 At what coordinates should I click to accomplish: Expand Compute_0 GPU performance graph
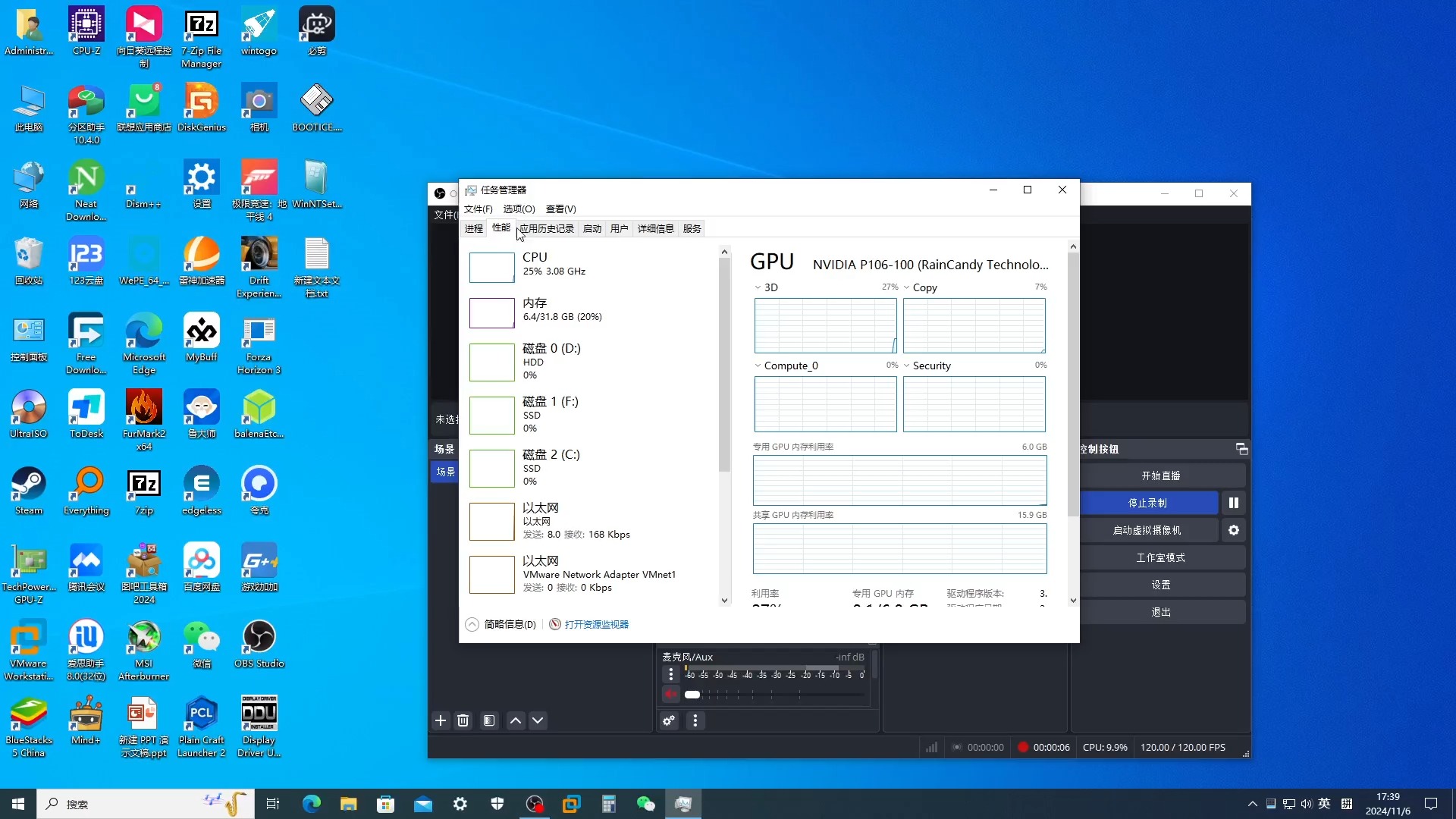(x=757, y=365)
